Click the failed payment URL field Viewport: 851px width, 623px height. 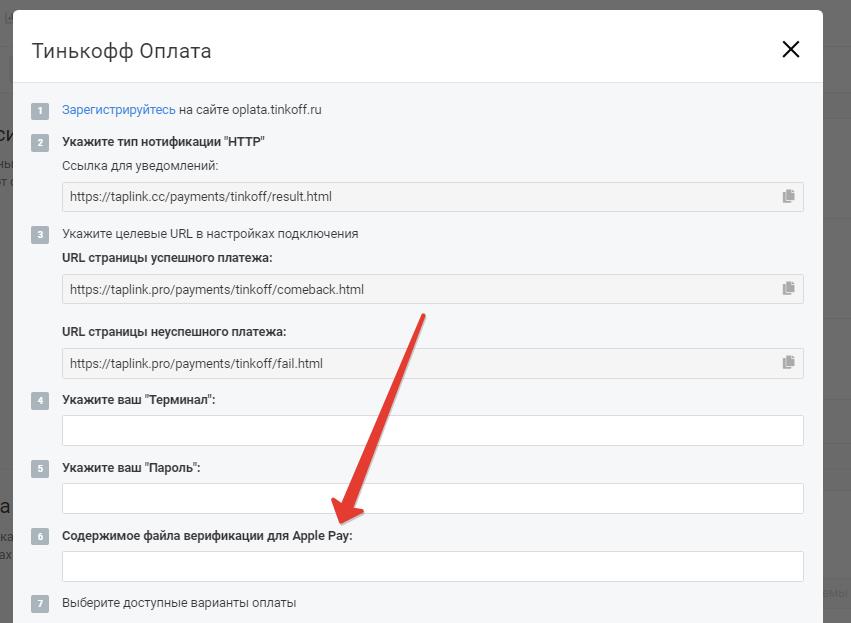point(433,363)
